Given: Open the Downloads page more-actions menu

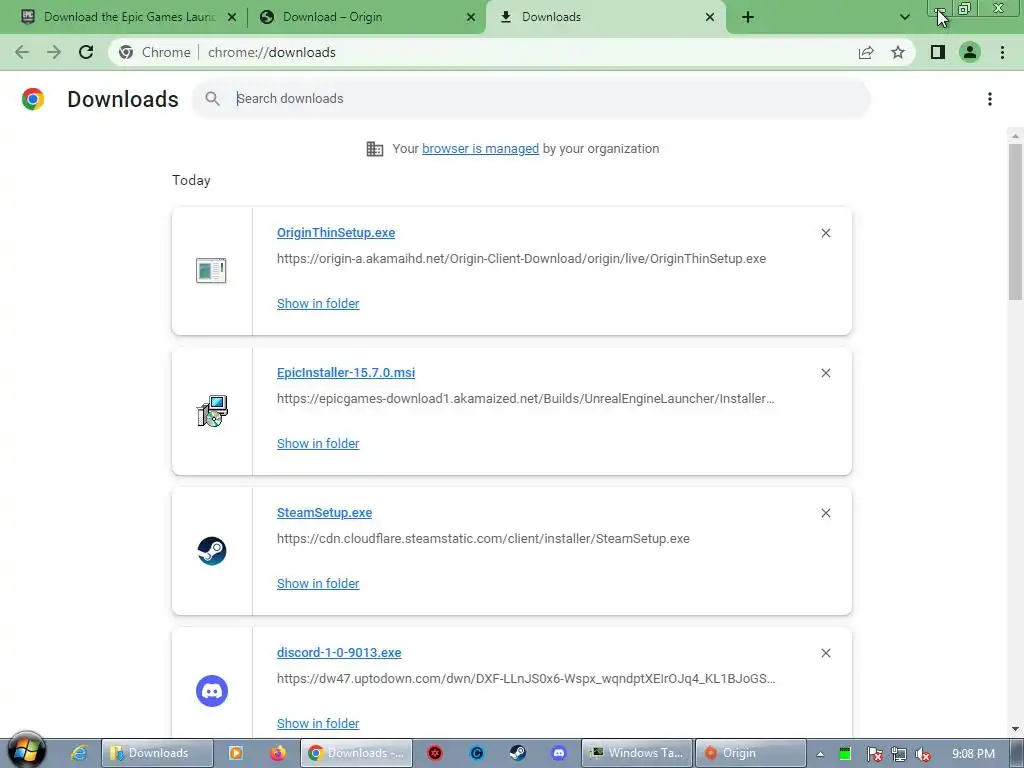Looking at the screenshot, I should click(990, 99).
